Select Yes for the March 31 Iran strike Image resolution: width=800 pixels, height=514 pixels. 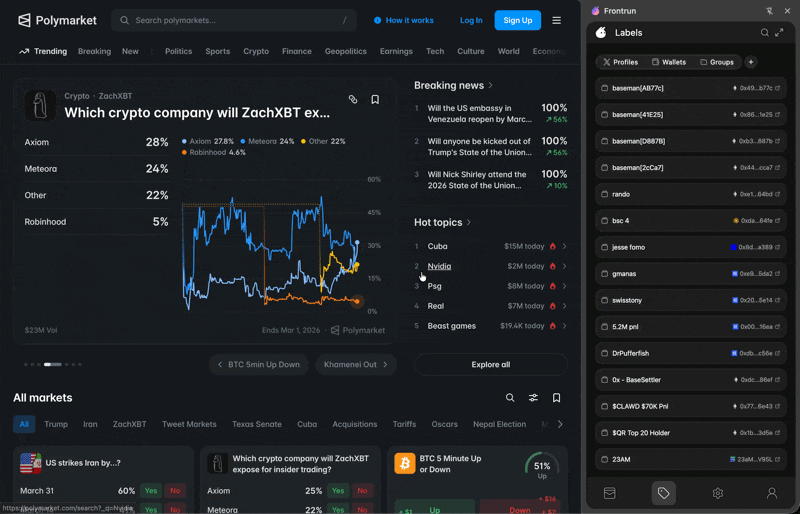[151, 491]
